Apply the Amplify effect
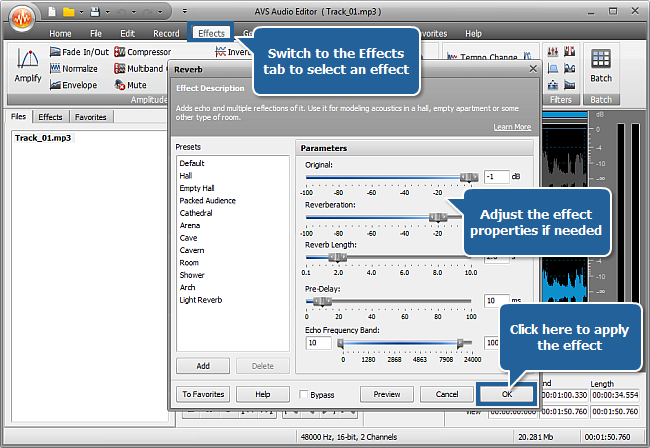Screen dimensions: 650x448 click(28, 66)
